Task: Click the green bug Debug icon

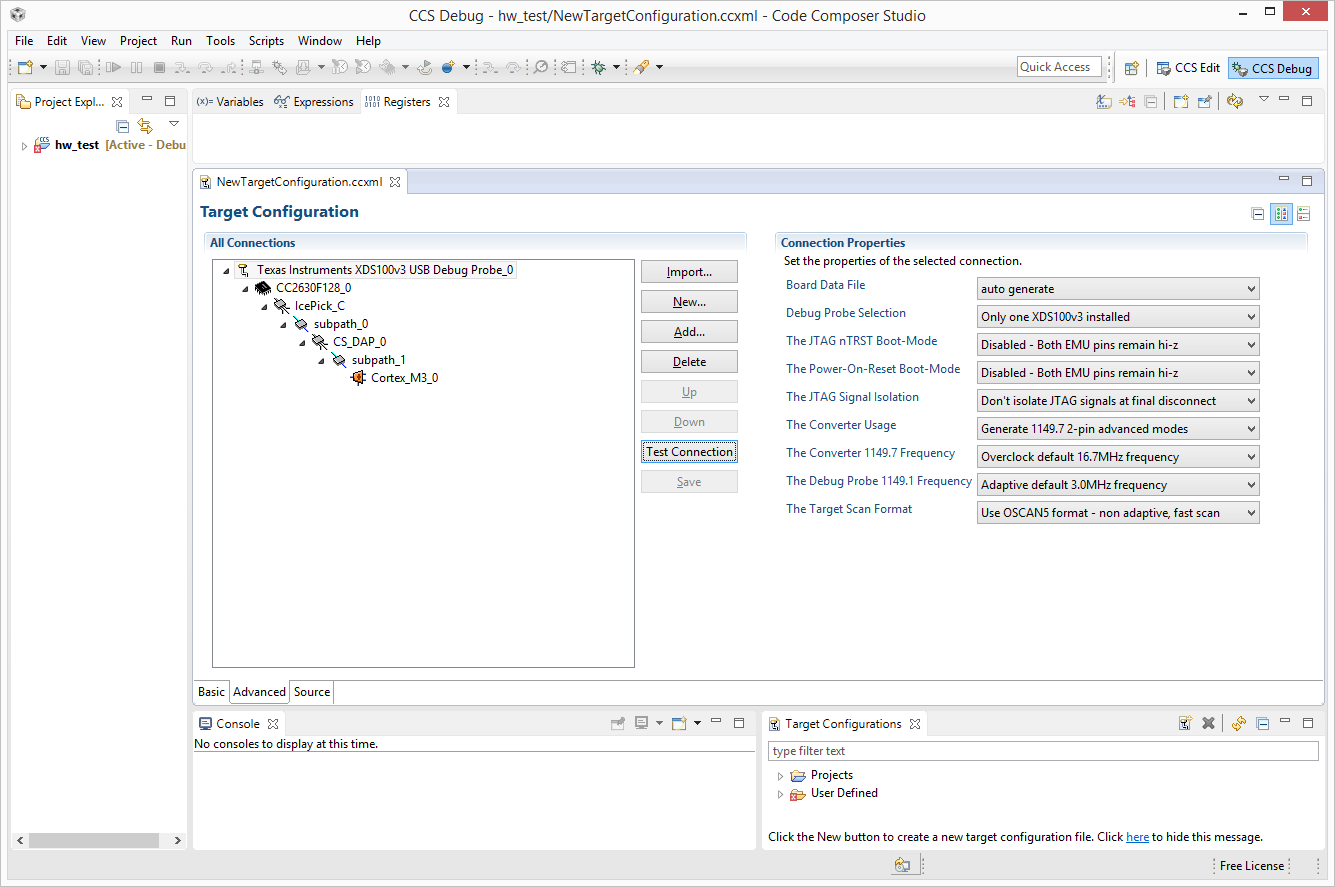Action: pyautogui.click(x=598, y=67)
